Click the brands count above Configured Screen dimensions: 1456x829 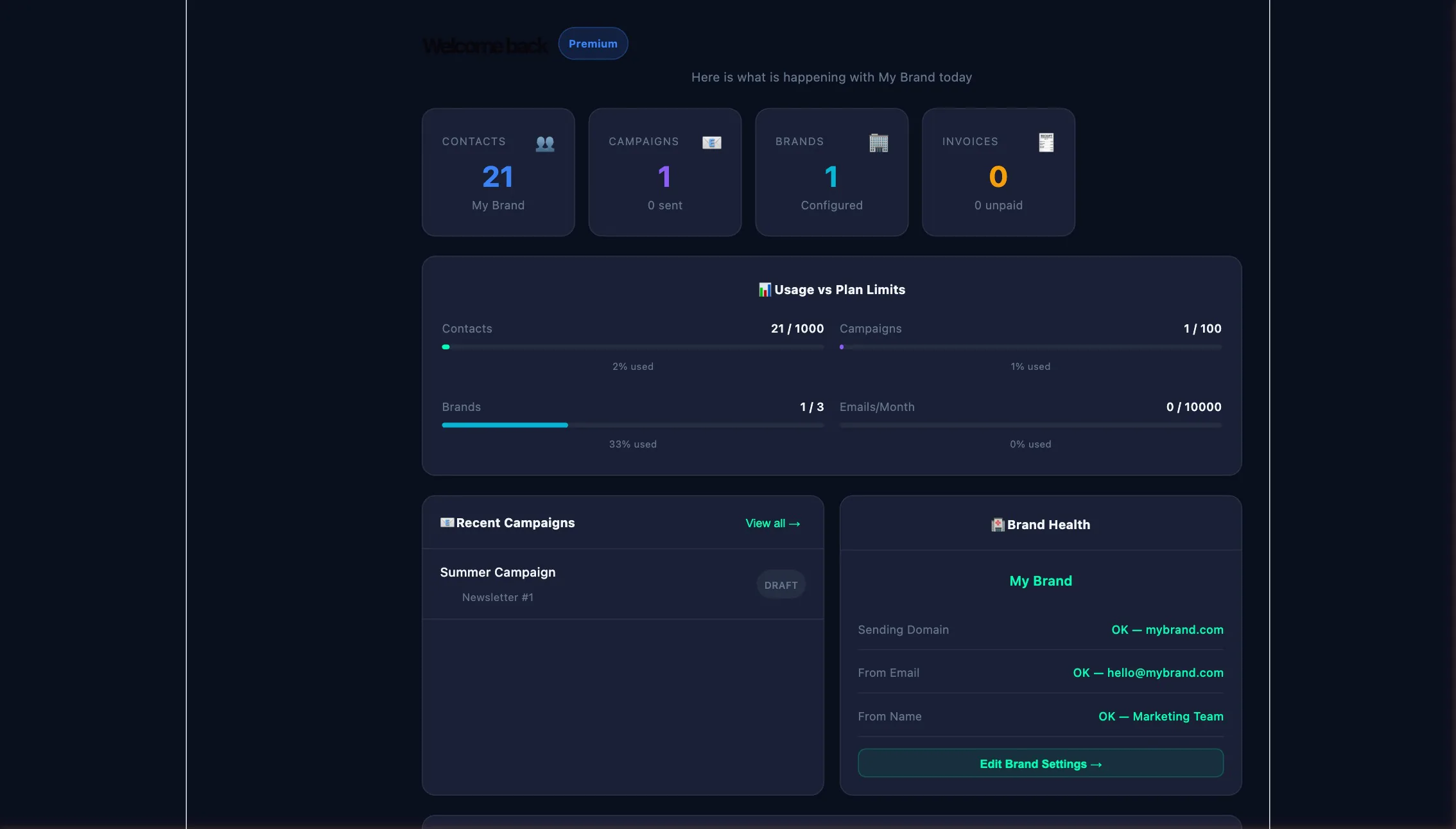tap(832, 177)
